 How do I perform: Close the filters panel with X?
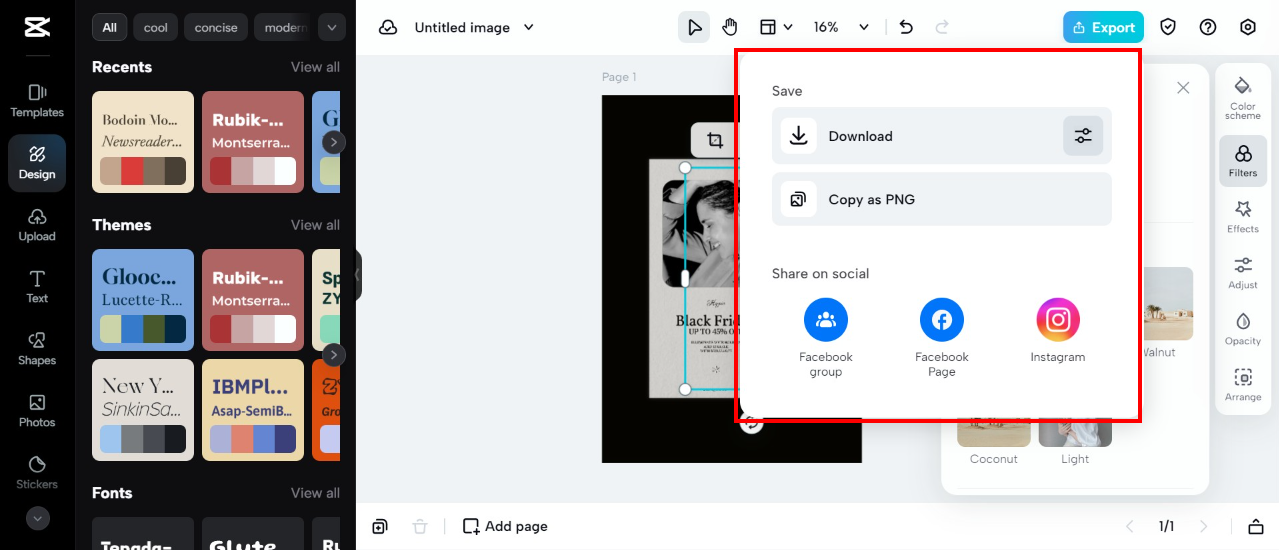pyautogui.click(x=1183, y=88)
